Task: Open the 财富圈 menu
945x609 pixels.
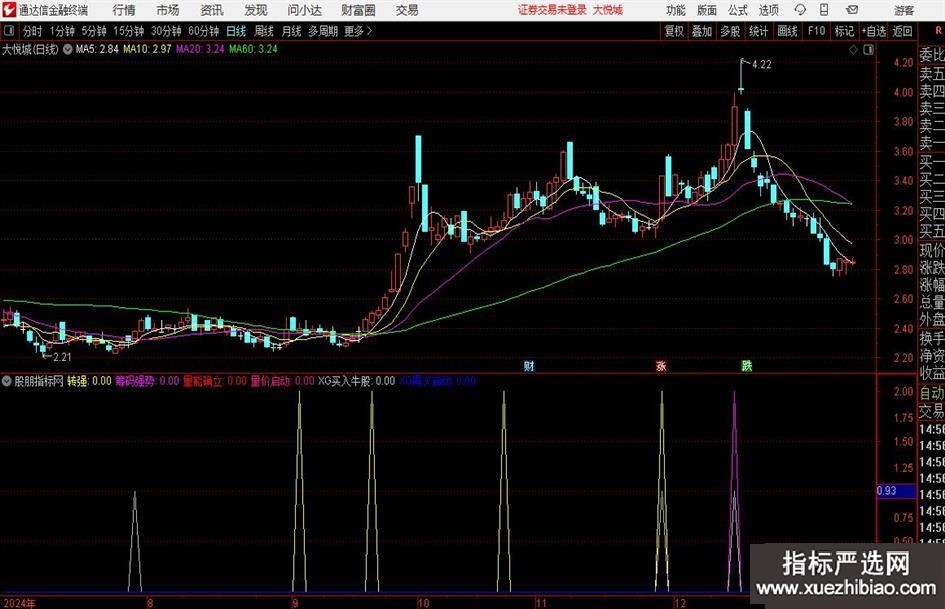Action: pyautogui.click(x=358, y=10)
